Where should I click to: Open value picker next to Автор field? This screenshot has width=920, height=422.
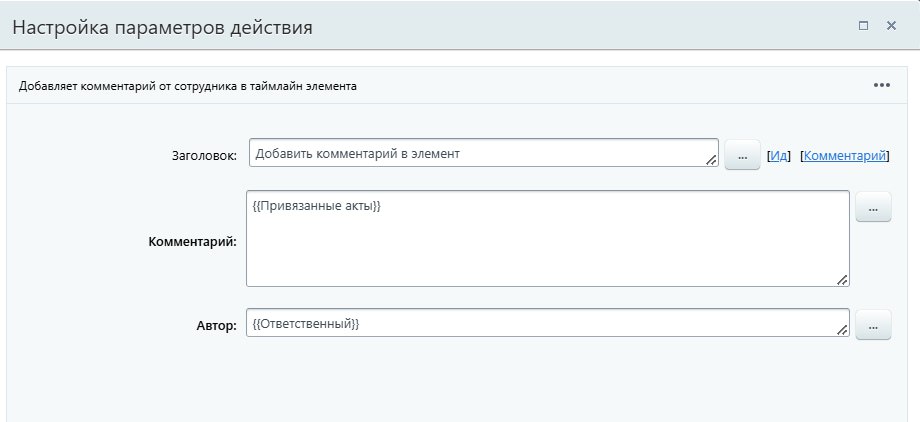tap(873, 325)
